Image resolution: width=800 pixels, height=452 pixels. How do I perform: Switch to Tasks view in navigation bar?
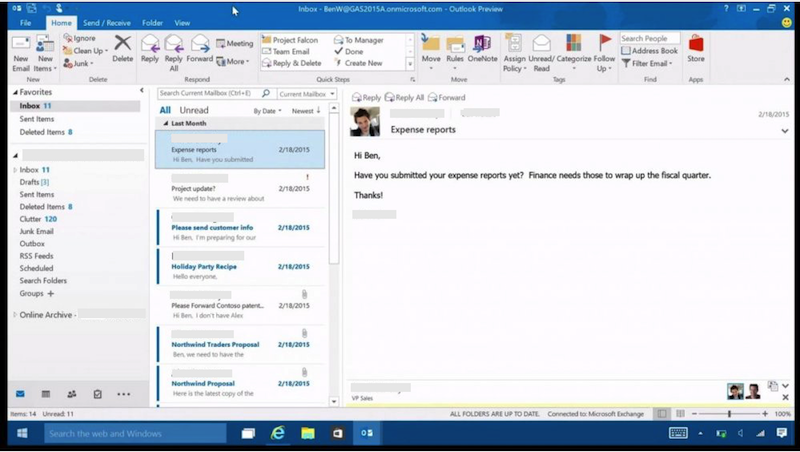[97, 394]
